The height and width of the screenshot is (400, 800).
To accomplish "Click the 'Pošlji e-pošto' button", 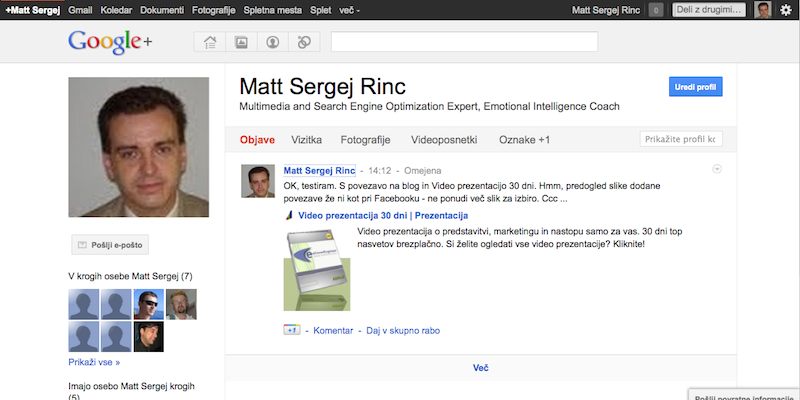I will point(111,246).
